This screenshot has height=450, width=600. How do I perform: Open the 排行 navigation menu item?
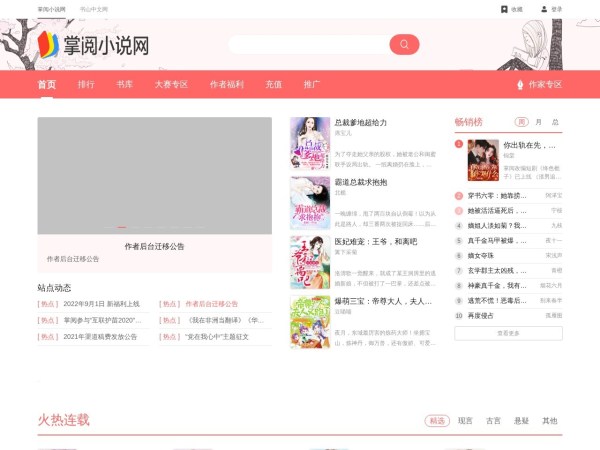86,85
